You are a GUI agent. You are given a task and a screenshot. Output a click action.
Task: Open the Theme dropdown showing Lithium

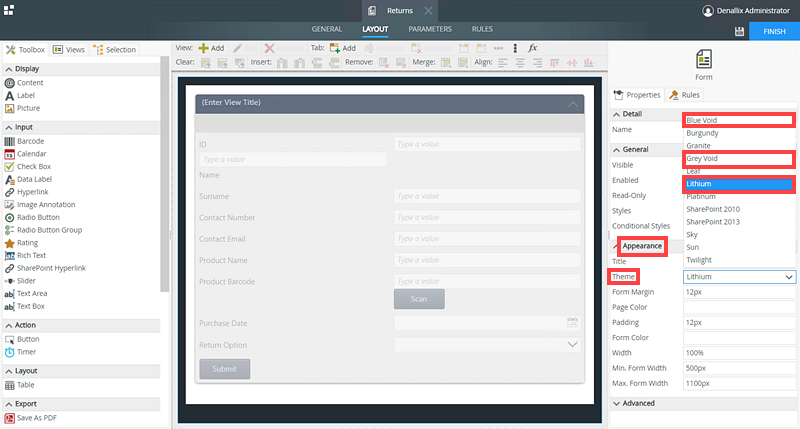coord(740,276)
